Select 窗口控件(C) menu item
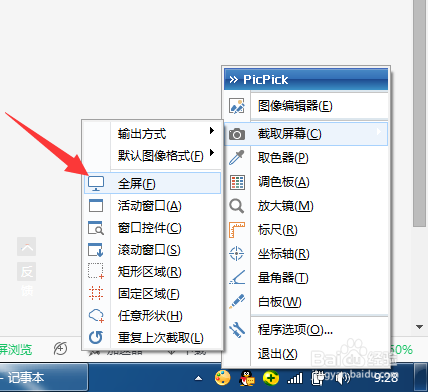Image resolution: width=428 pixels, height=392 pixels. pos(152,228)
